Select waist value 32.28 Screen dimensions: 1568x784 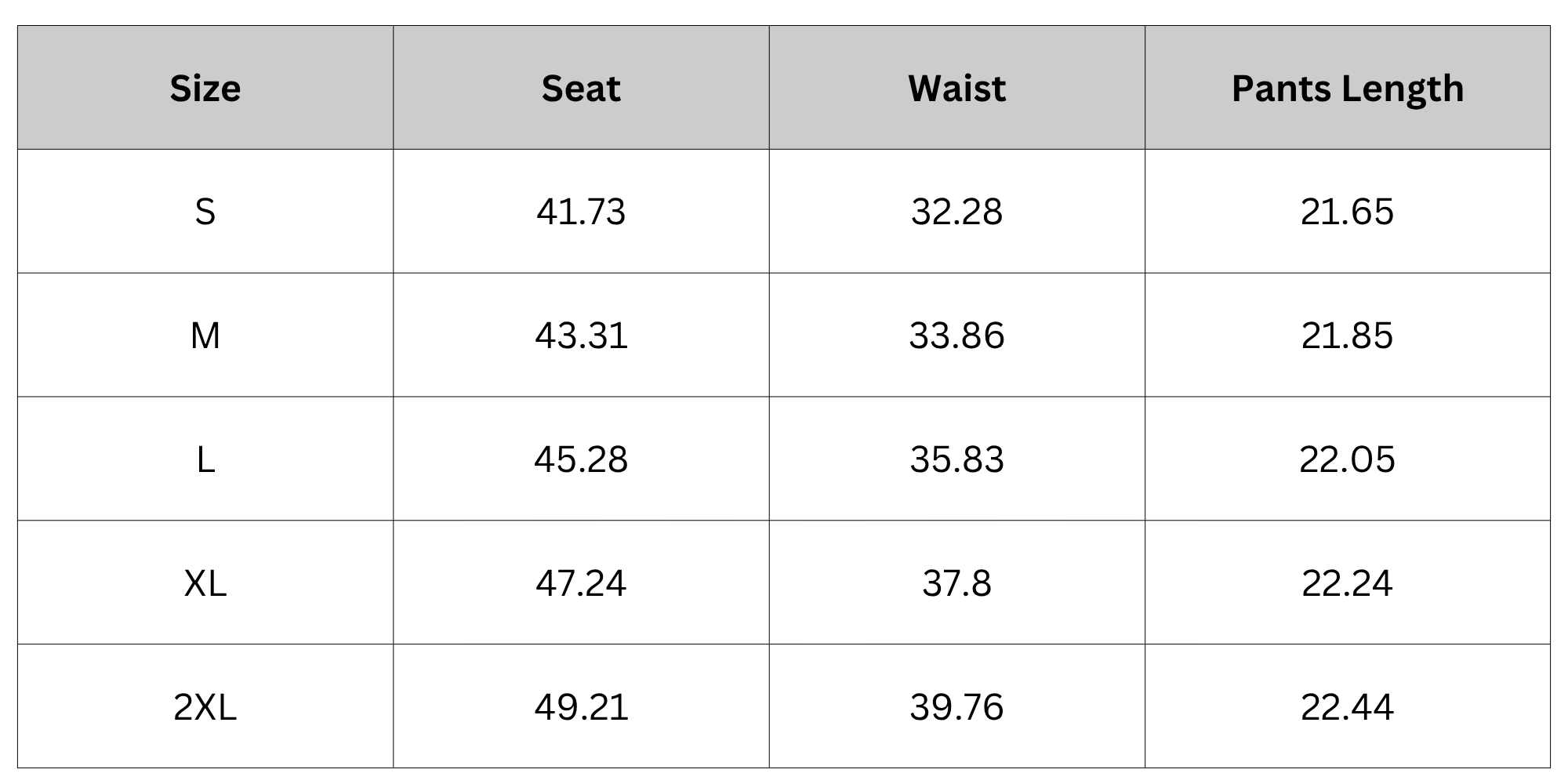coord(957,212)
